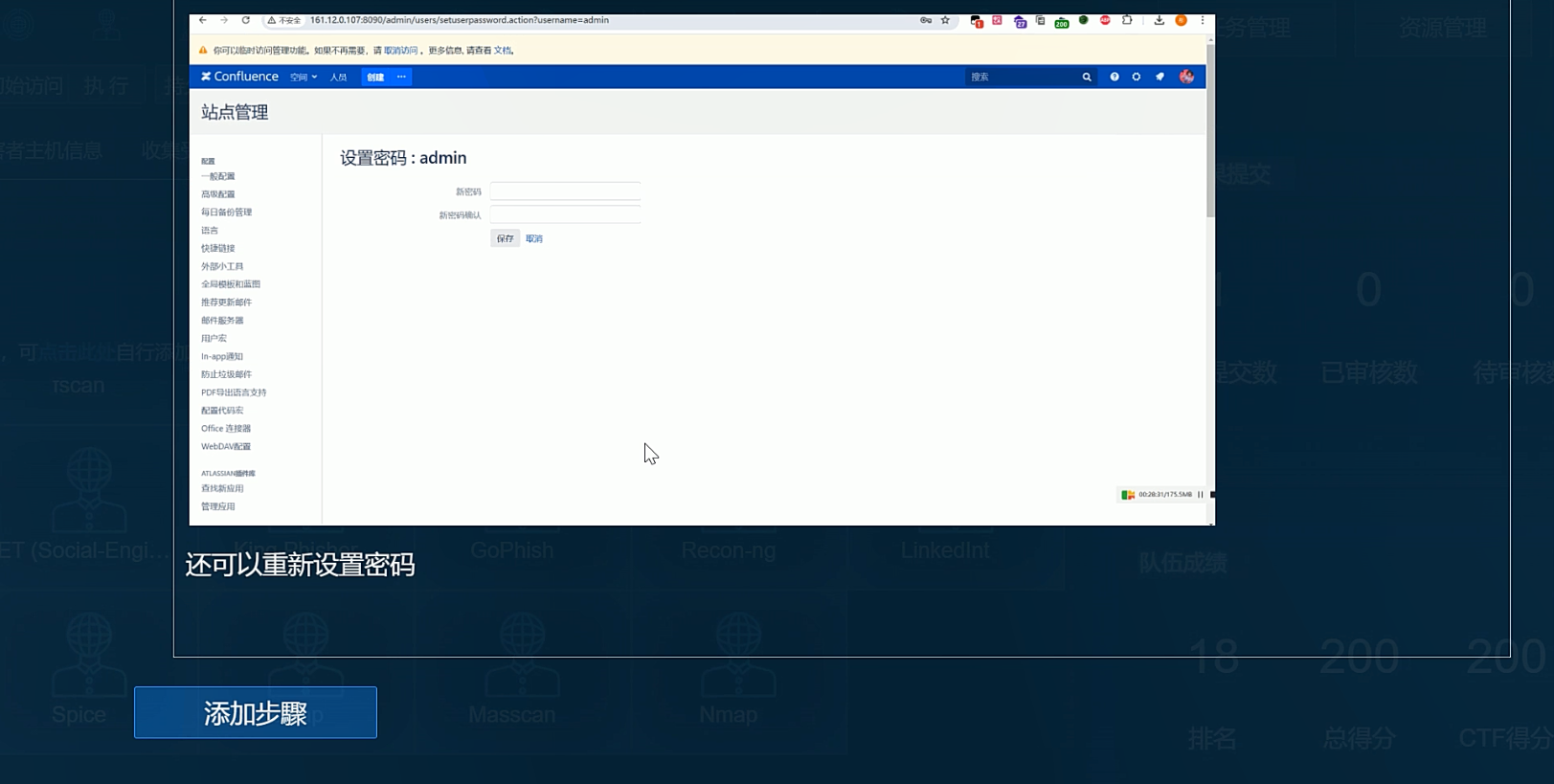Open the Extensions puzzle piece menu
The width and height of the screenshot is (1554, 784).
click(x=1127, y=20)
